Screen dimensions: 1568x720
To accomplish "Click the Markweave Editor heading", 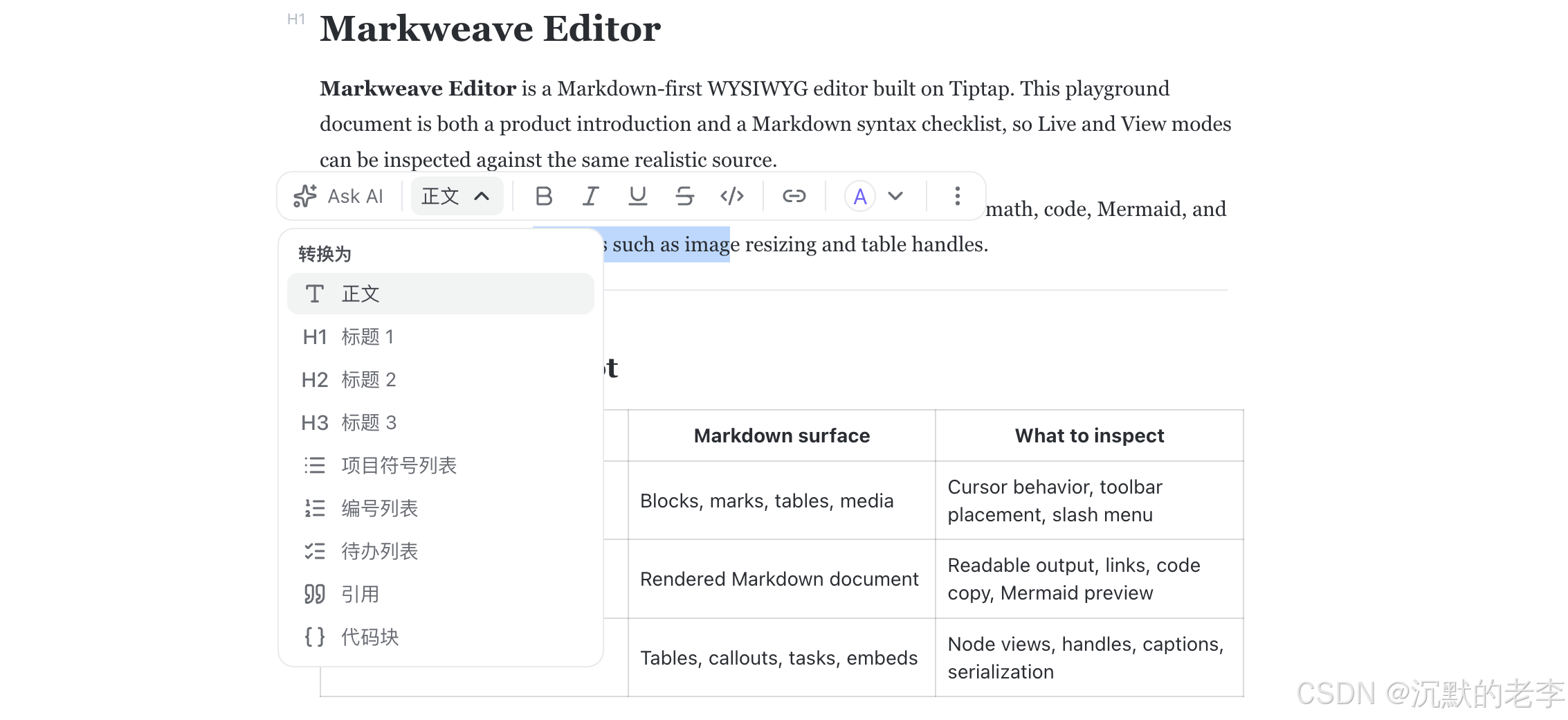I will coord(490,29).
